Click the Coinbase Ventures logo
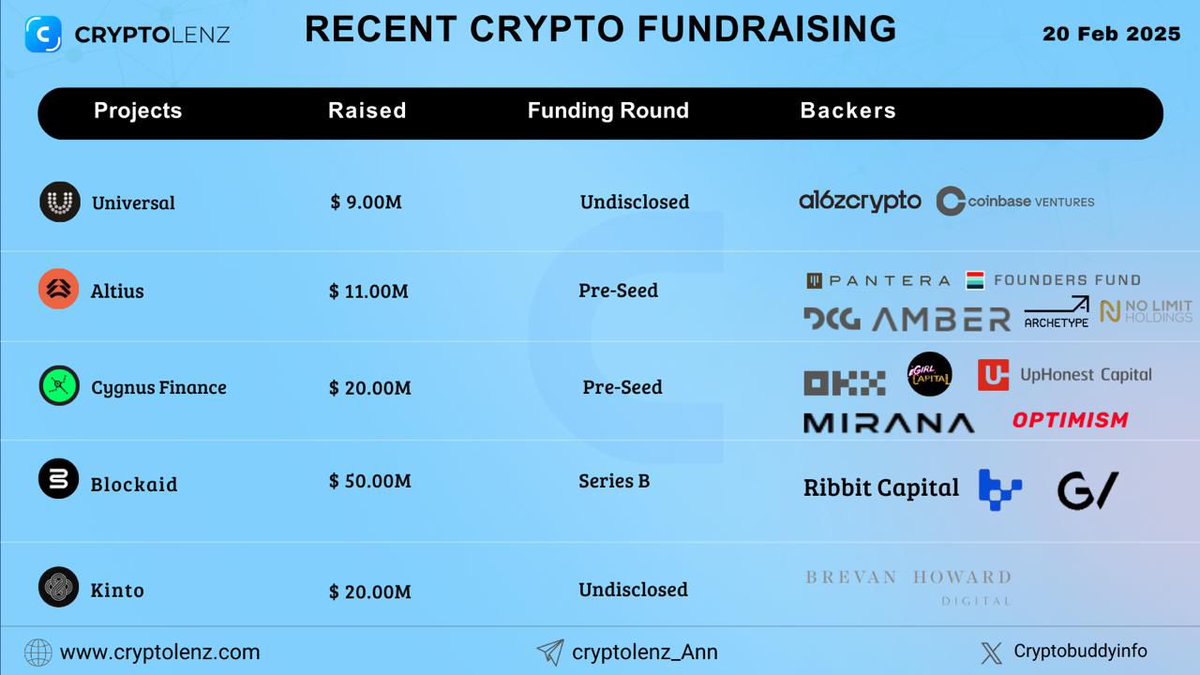The width and height of the screenshot is (1200, 675). click(x=1015, y=201)
